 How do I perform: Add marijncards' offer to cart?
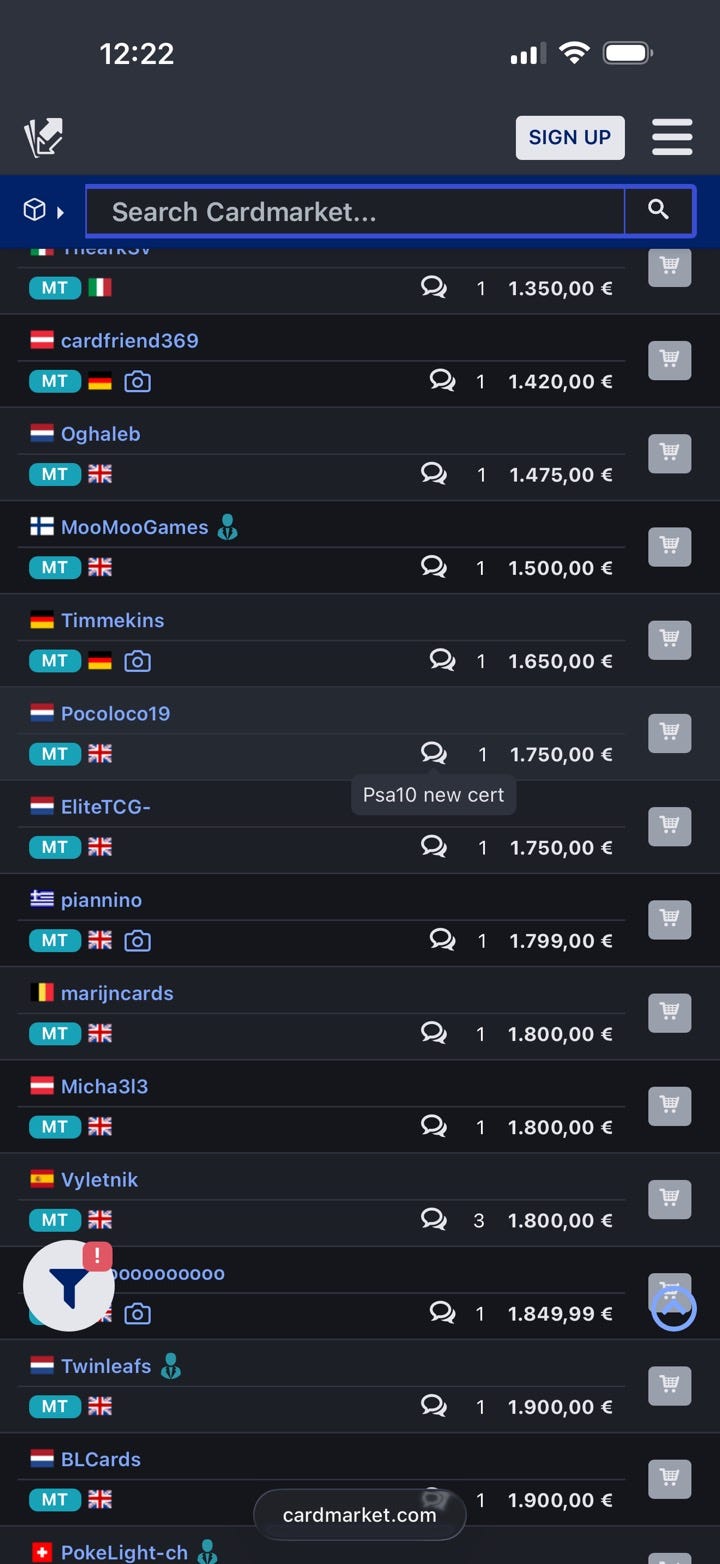[x=670, y=1013]
